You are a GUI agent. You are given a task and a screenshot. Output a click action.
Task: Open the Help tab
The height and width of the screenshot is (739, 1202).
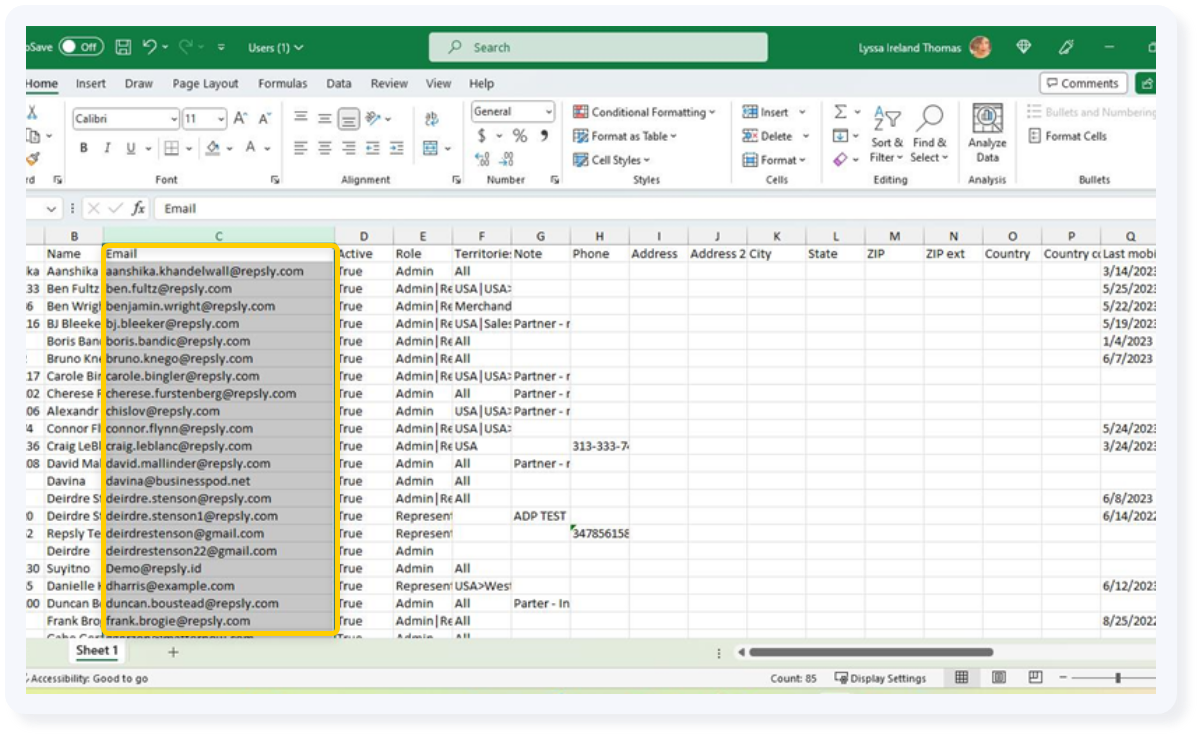(481, 84)
